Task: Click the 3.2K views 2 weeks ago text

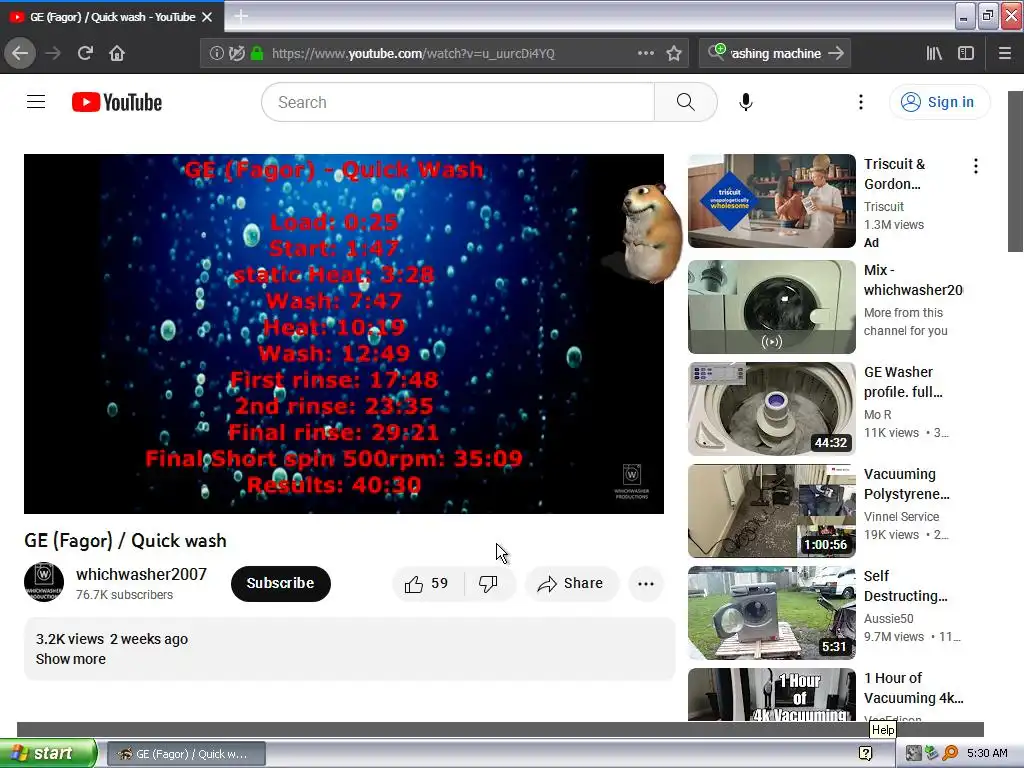Action: coord(112,639)
